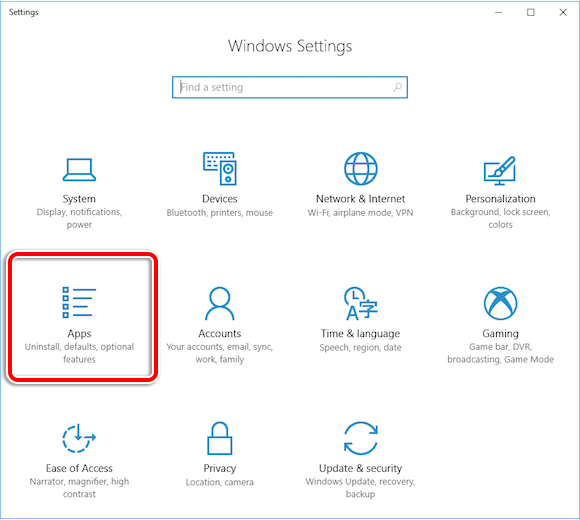Maximize the Settings window
Viewport: 580px width, 520px height.
point(531,13)
